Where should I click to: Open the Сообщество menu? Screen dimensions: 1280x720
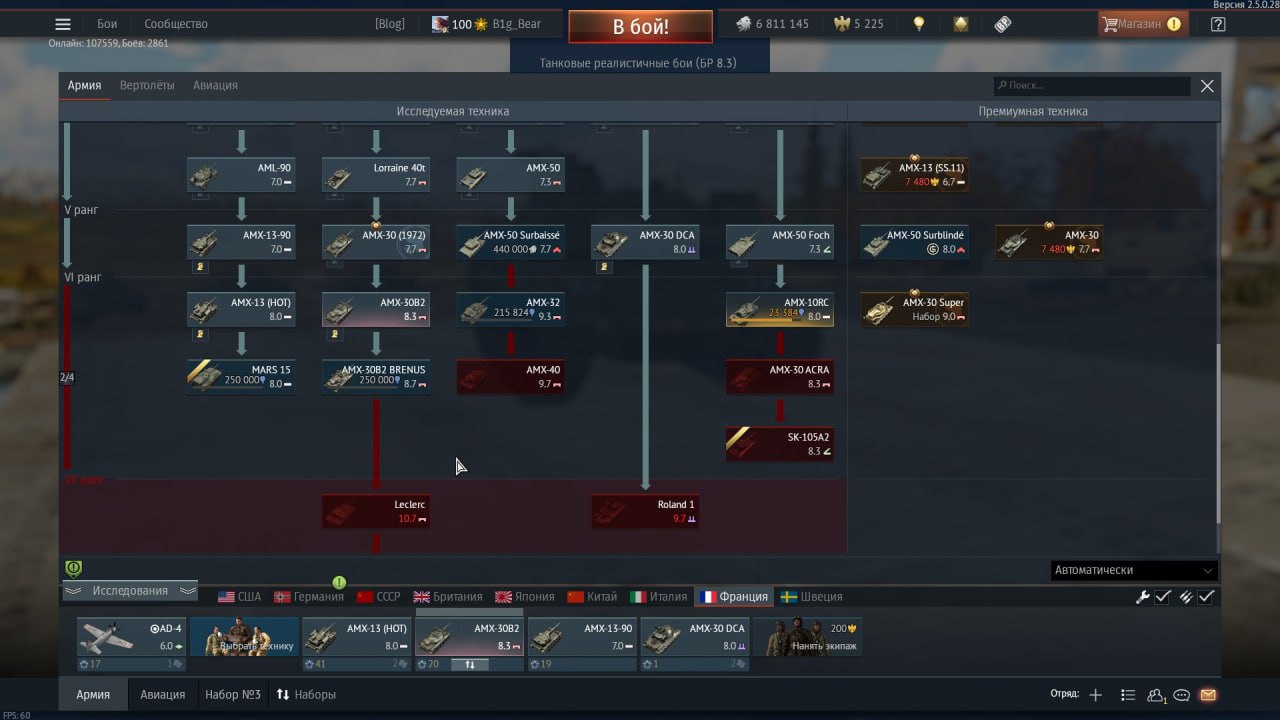point(176,24)
